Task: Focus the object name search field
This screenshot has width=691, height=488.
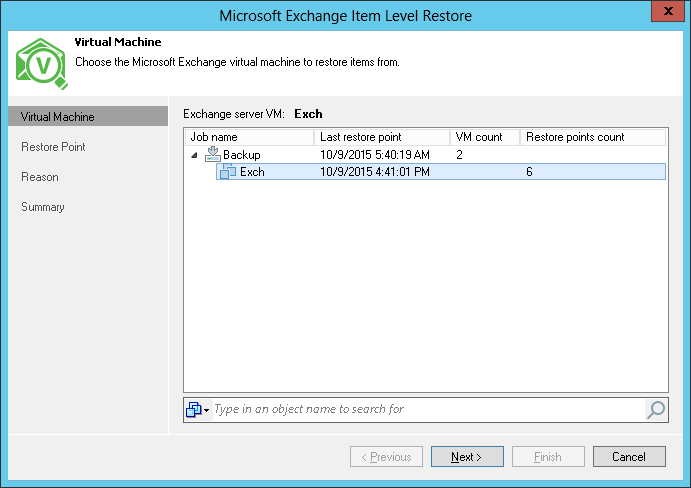Action: [x=428, y=410]
